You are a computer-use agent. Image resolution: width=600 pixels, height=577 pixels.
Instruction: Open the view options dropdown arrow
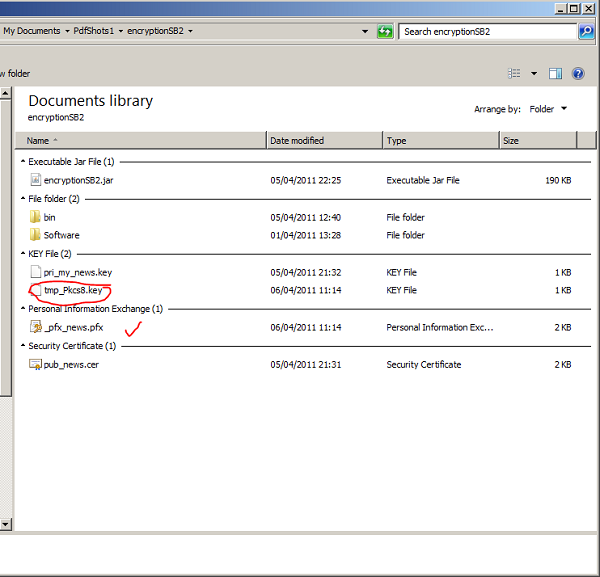tap(534, 73)
